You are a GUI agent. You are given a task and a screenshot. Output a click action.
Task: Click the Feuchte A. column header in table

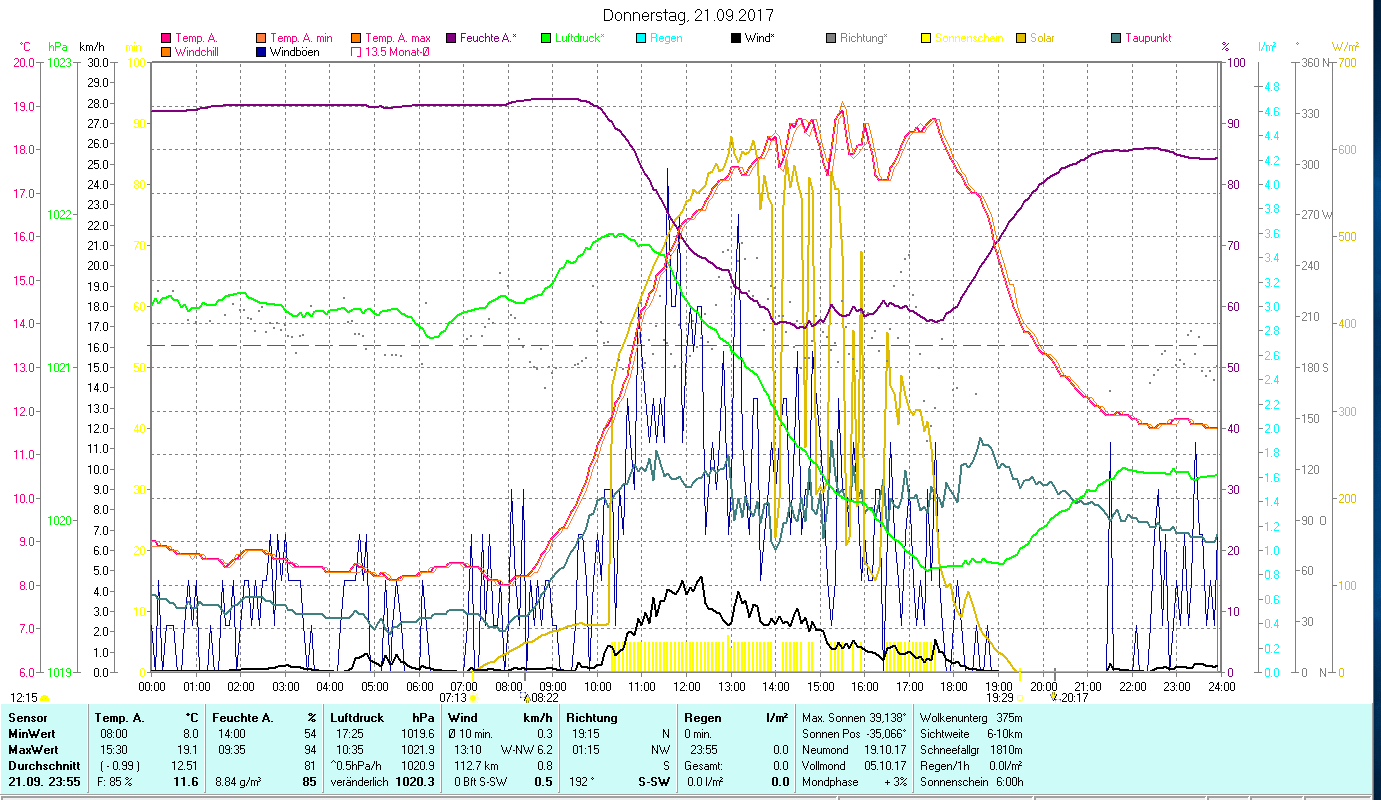[241, 718]
